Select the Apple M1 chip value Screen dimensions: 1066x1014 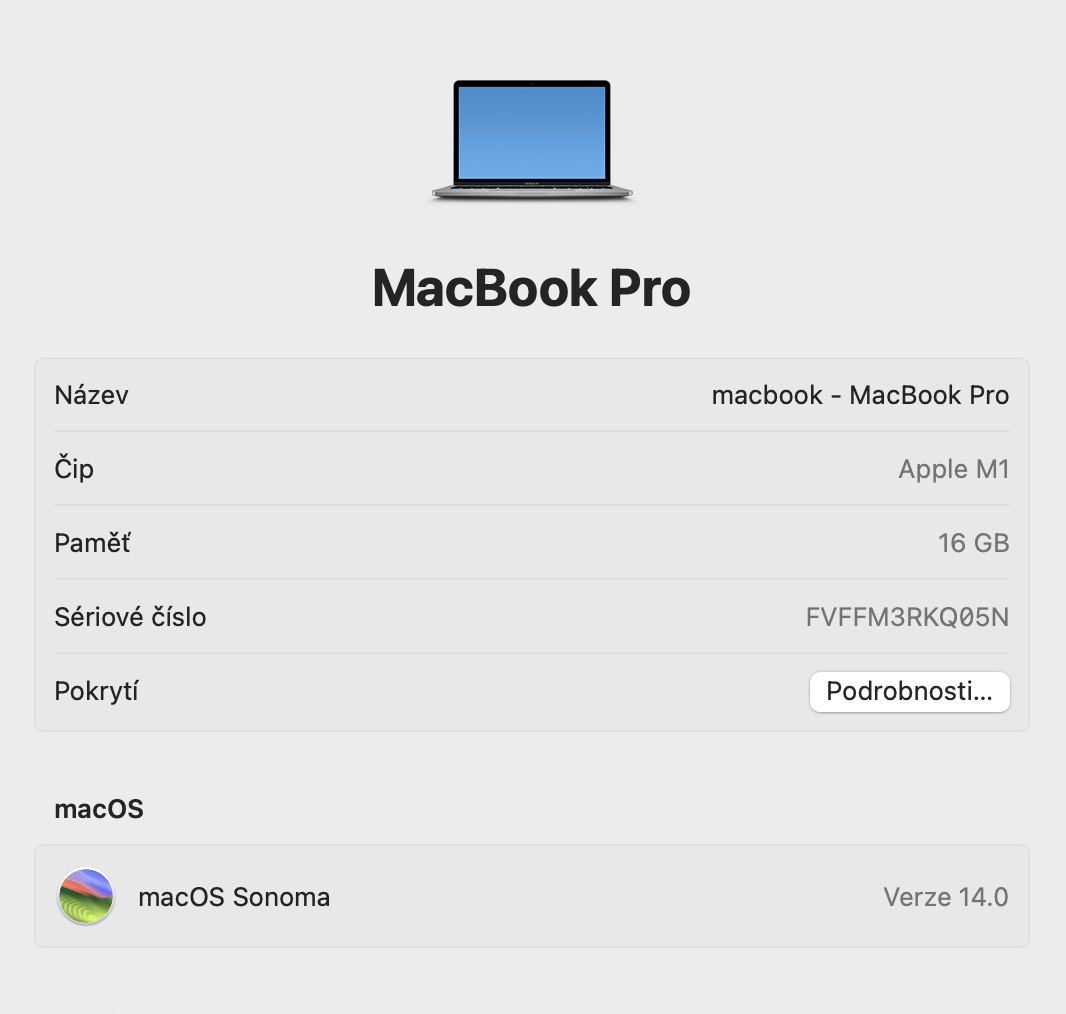tap(954, 469)
